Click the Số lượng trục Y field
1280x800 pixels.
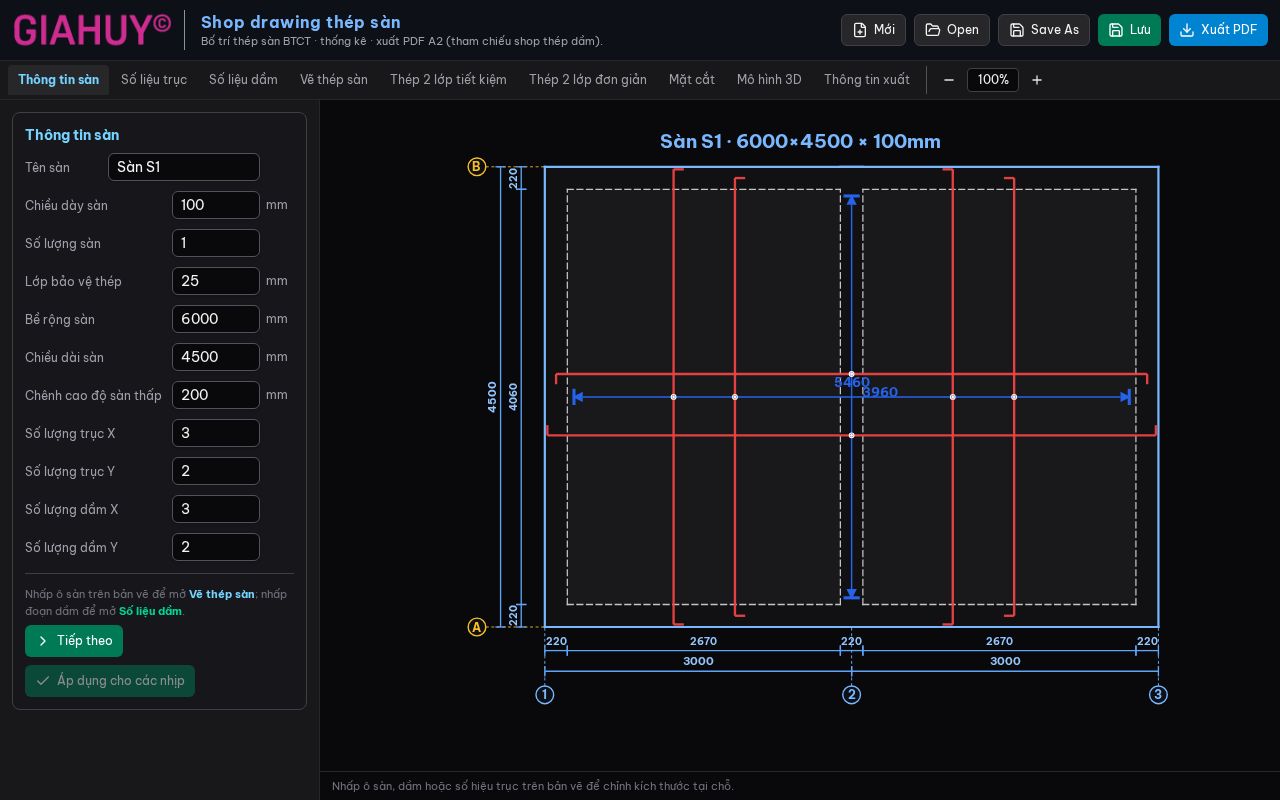click(x=216, y=471)
